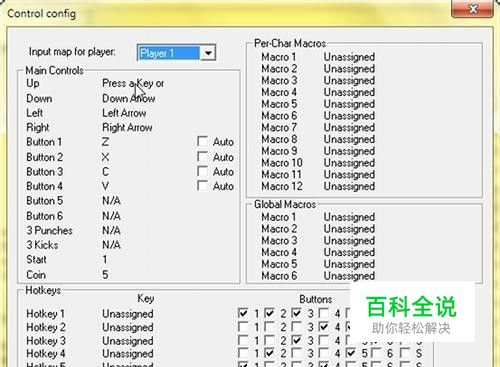Uncheck button 4 for Hotkey 2

(x=323, y=326)
